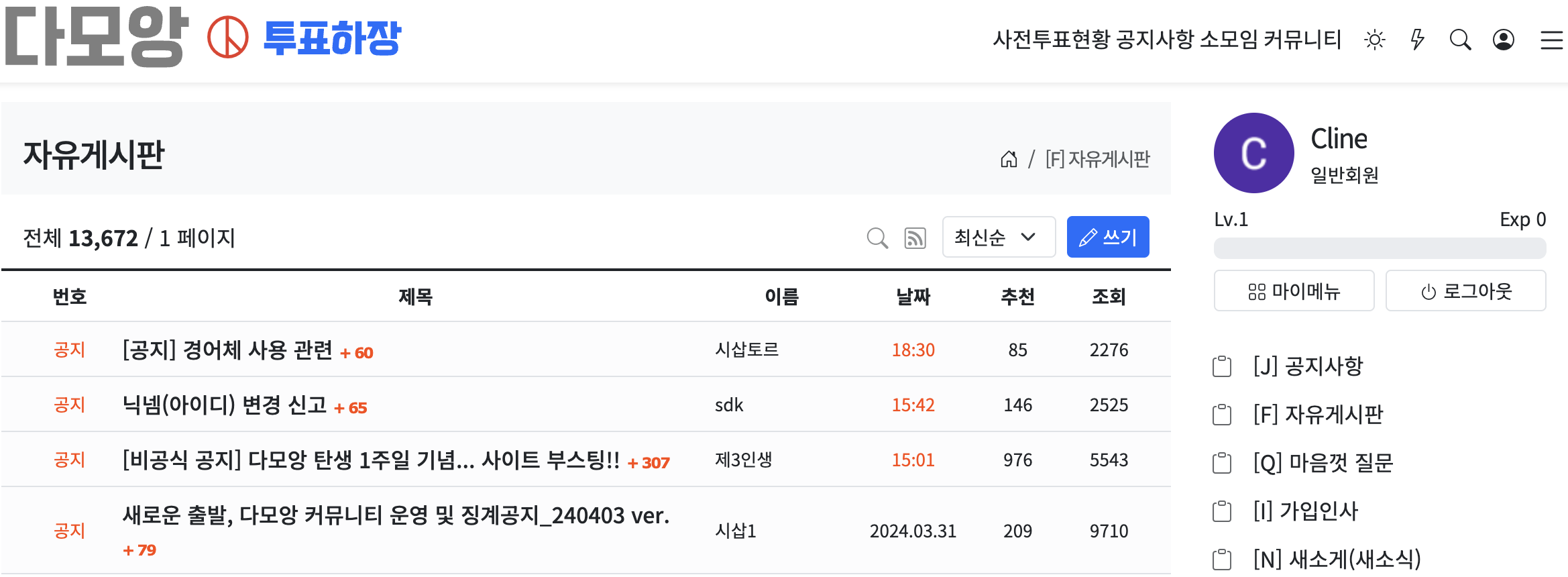Open the RSS feed icon

click(915, 238)
